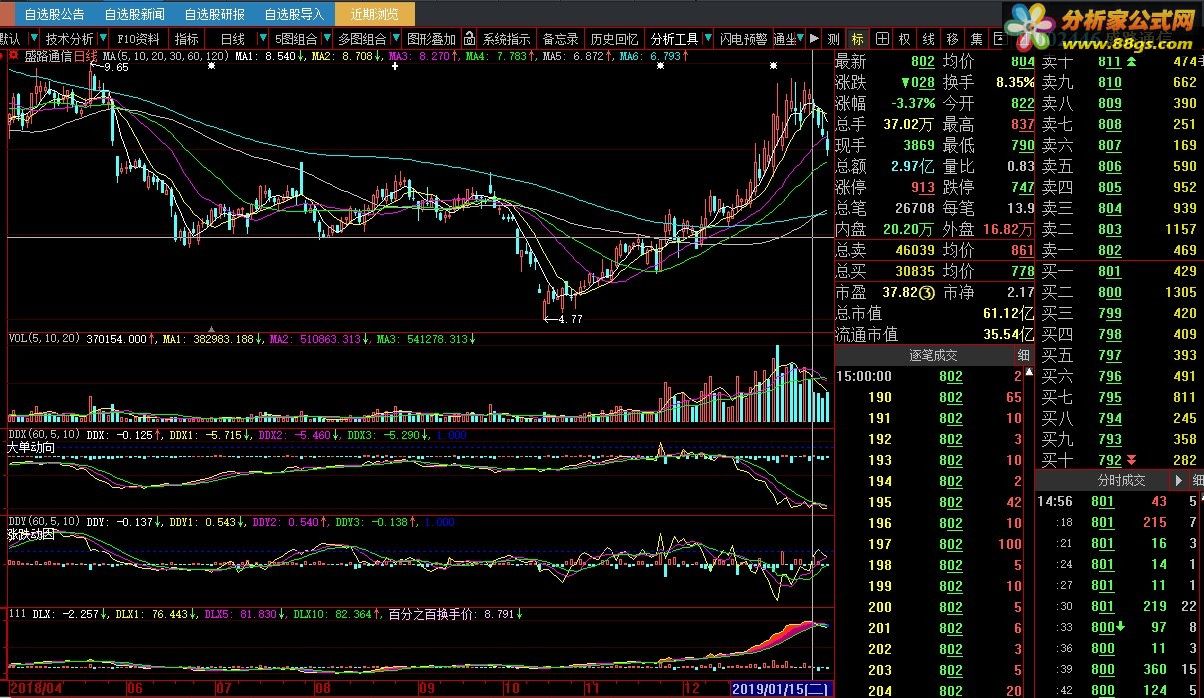Click the DDY(60,5,10) indicator label
Image resolution: width=1204 pixels, height=698 pixels.
click(45, 521)
